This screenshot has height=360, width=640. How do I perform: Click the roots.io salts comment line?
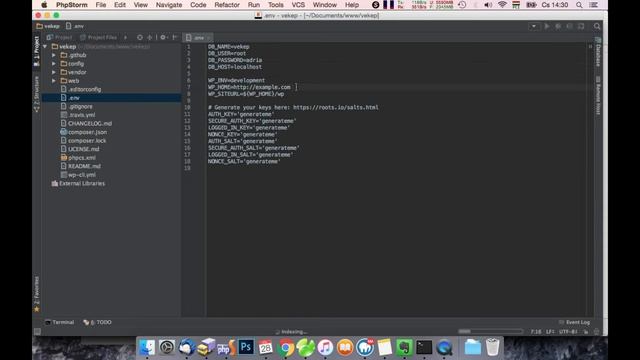click(x=293, y=107)
